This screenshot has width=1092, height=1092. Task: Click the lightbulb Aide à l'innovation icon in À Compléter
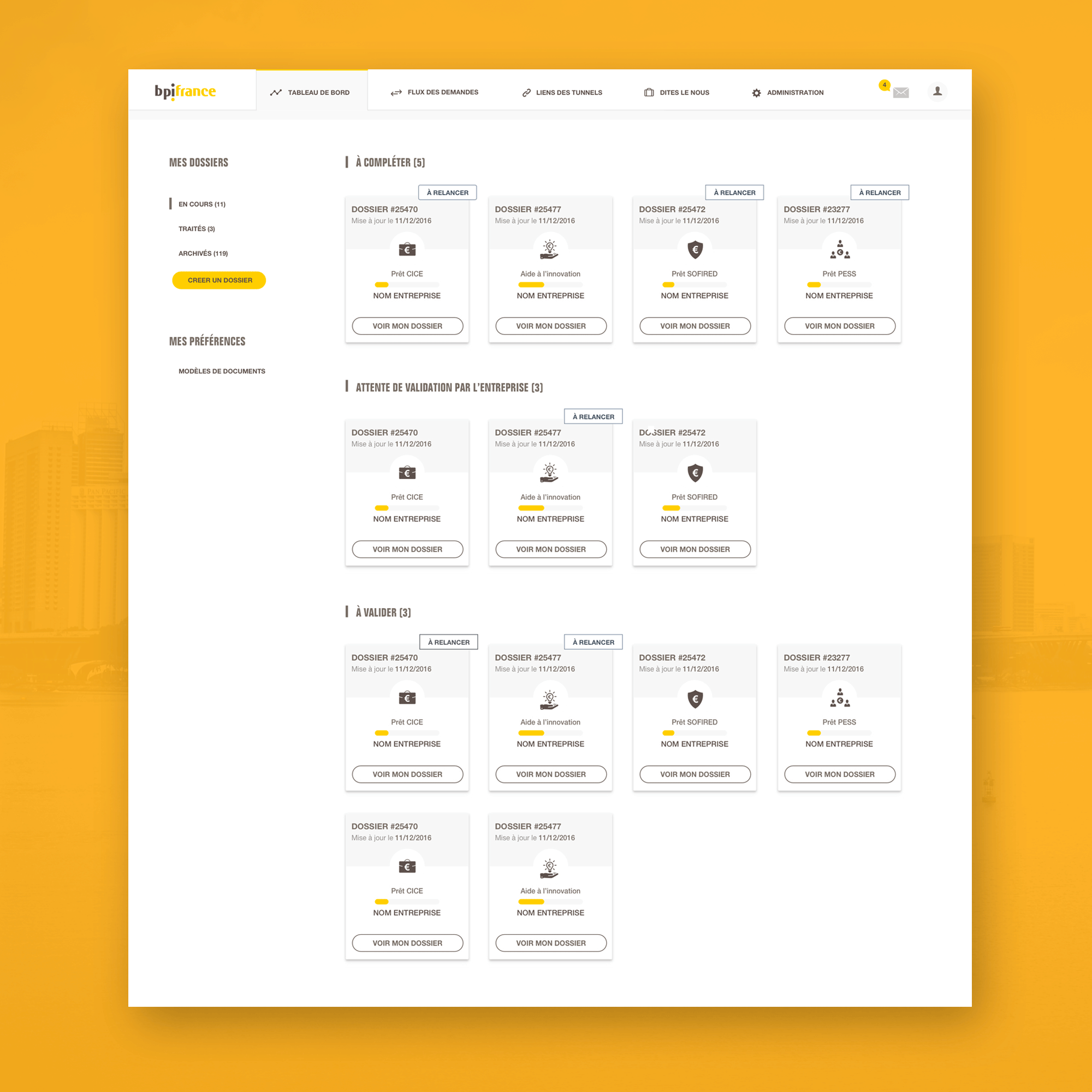point(550,250)
